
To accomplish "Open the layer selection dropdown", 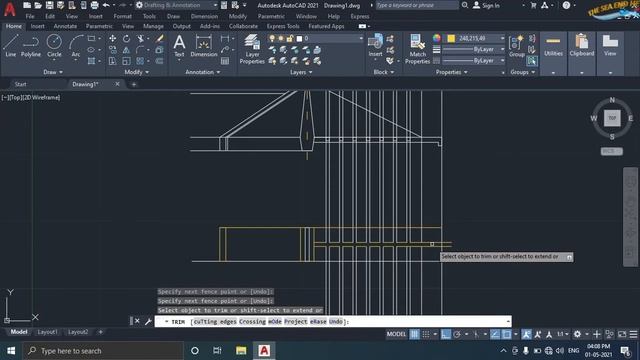I will (316, 38).
